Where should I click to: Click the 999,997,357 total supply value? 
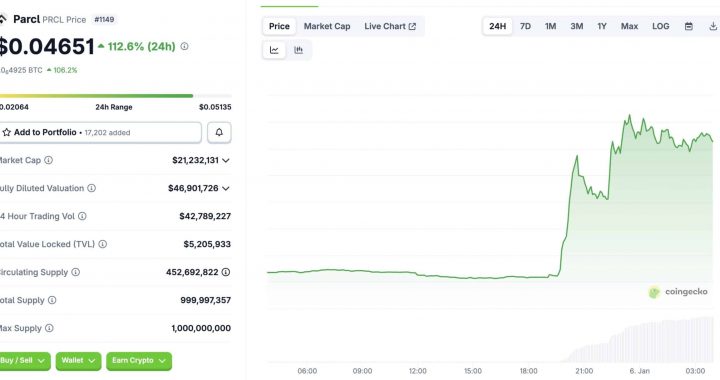pyautogui.click(x=205, y=300)
